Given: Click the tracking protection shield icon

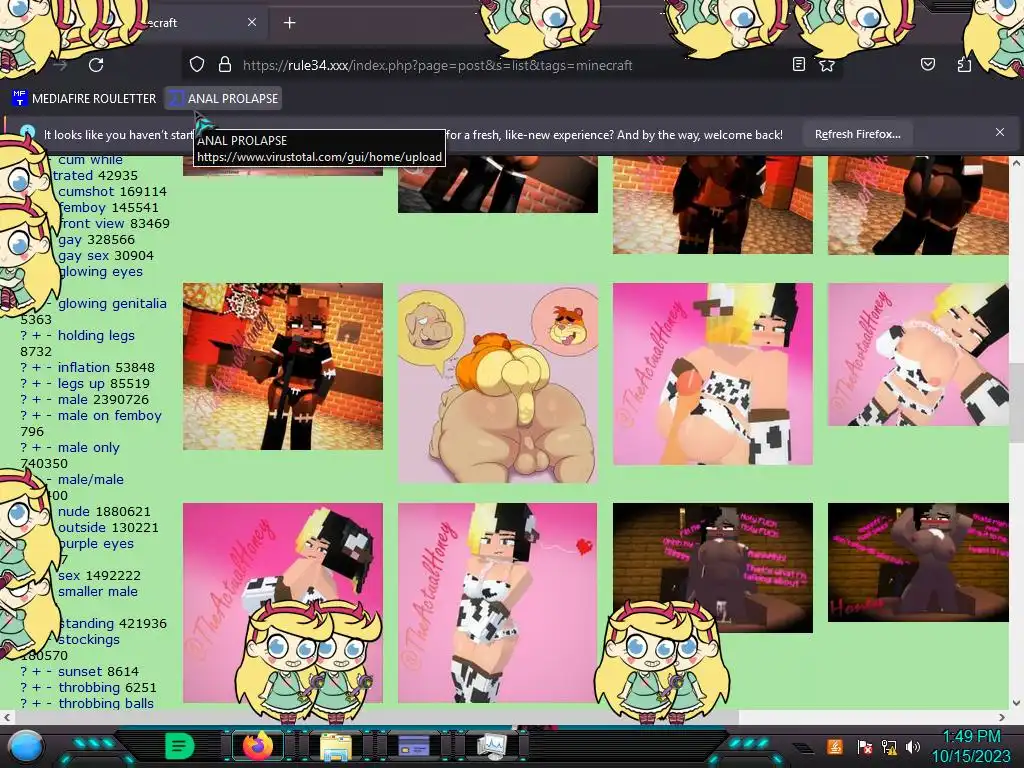Looking at the screenshot, I should click(197, 65).
